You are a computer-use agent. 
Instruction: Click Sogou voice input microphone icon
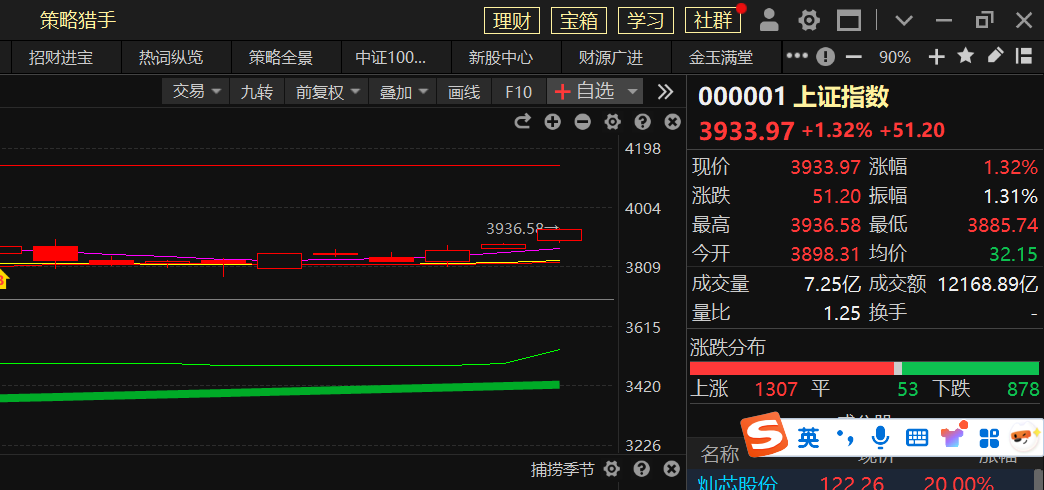880,436
